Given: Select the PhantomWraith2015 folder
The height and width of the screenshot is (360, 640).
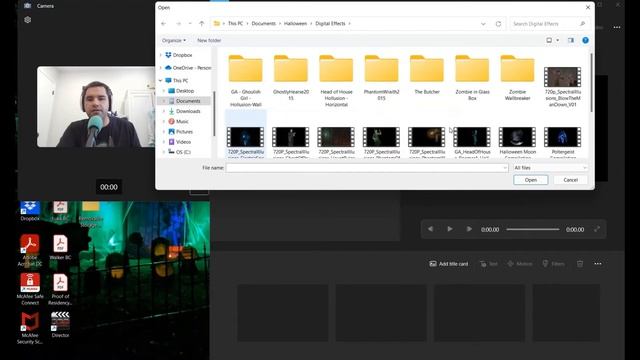Looking at the screenshot, I should (382, 78).
